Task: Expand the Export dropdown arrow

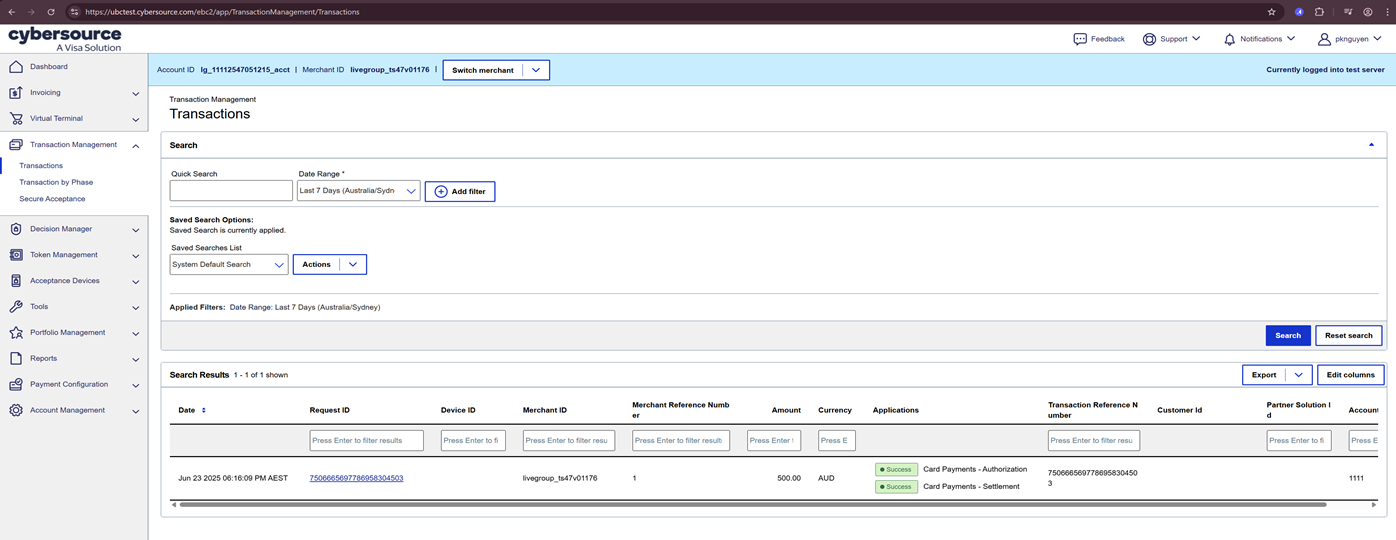Action: tap(1298, 375)
